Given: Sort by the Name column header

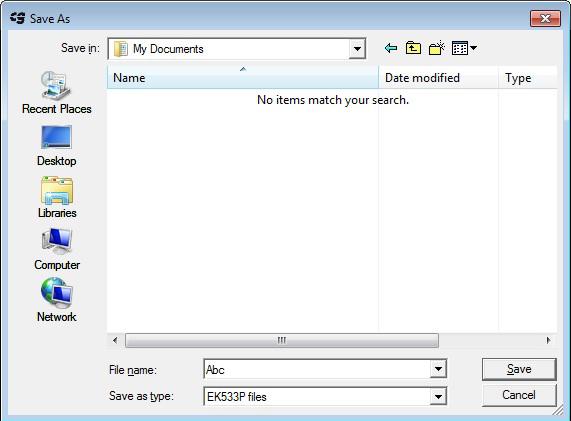Looking at the screenshot, I should [x=243, y=77].
